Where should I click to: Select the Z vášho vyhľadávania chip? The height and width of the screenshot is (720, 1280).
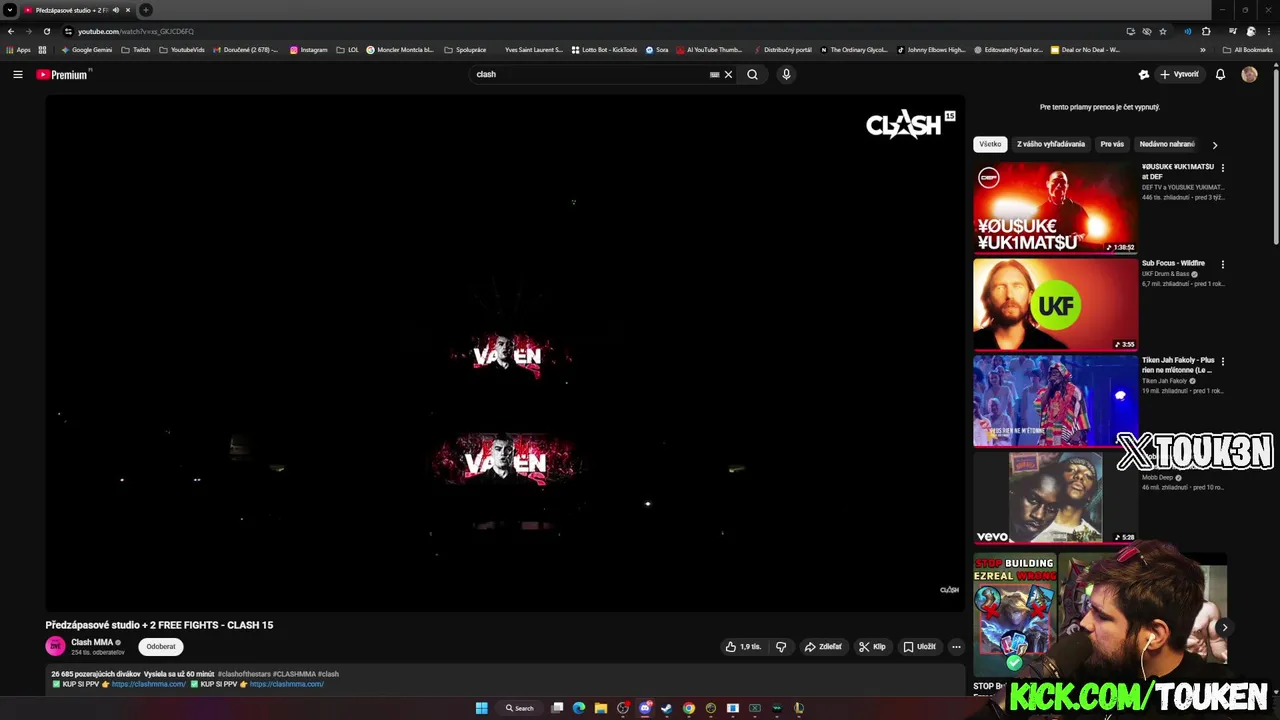tap(1051, 144)
